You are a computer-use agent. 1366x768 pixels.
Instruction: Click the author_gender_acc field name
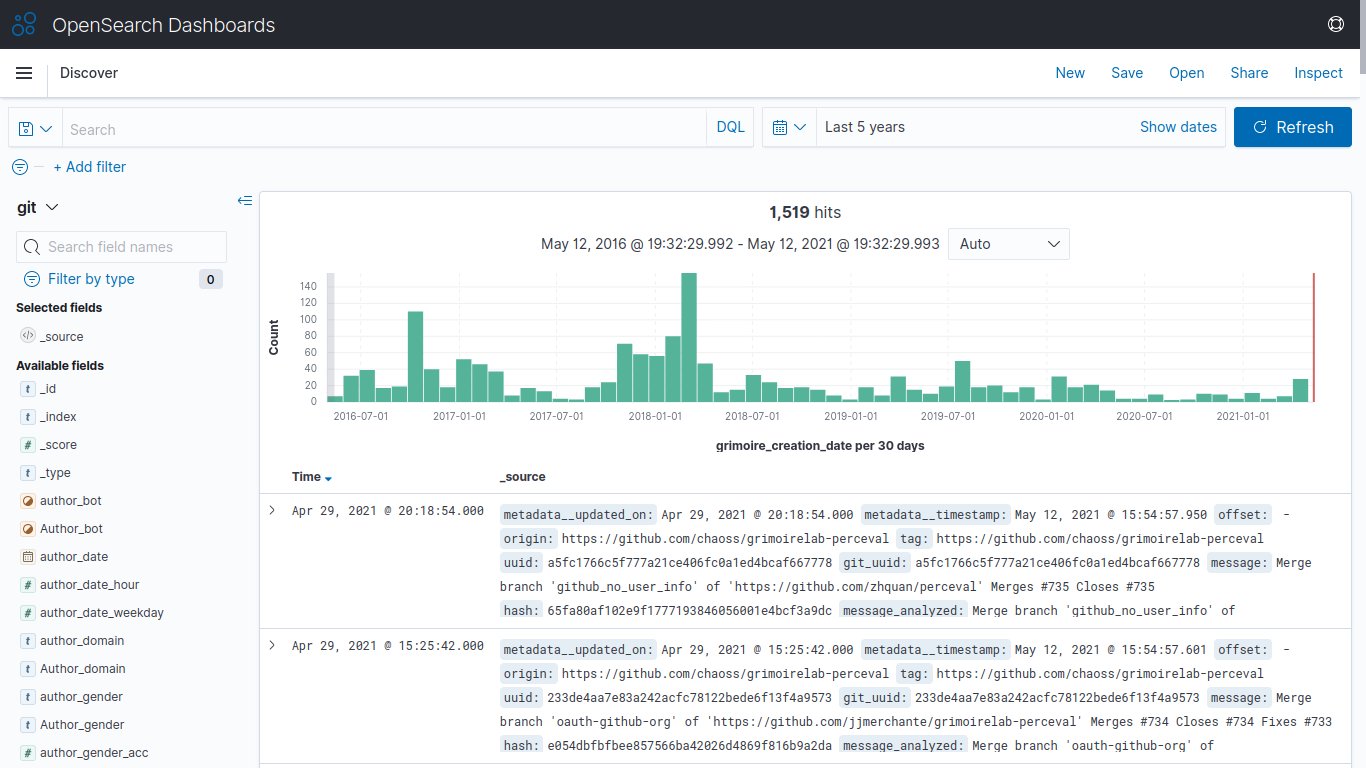point(94,753)
